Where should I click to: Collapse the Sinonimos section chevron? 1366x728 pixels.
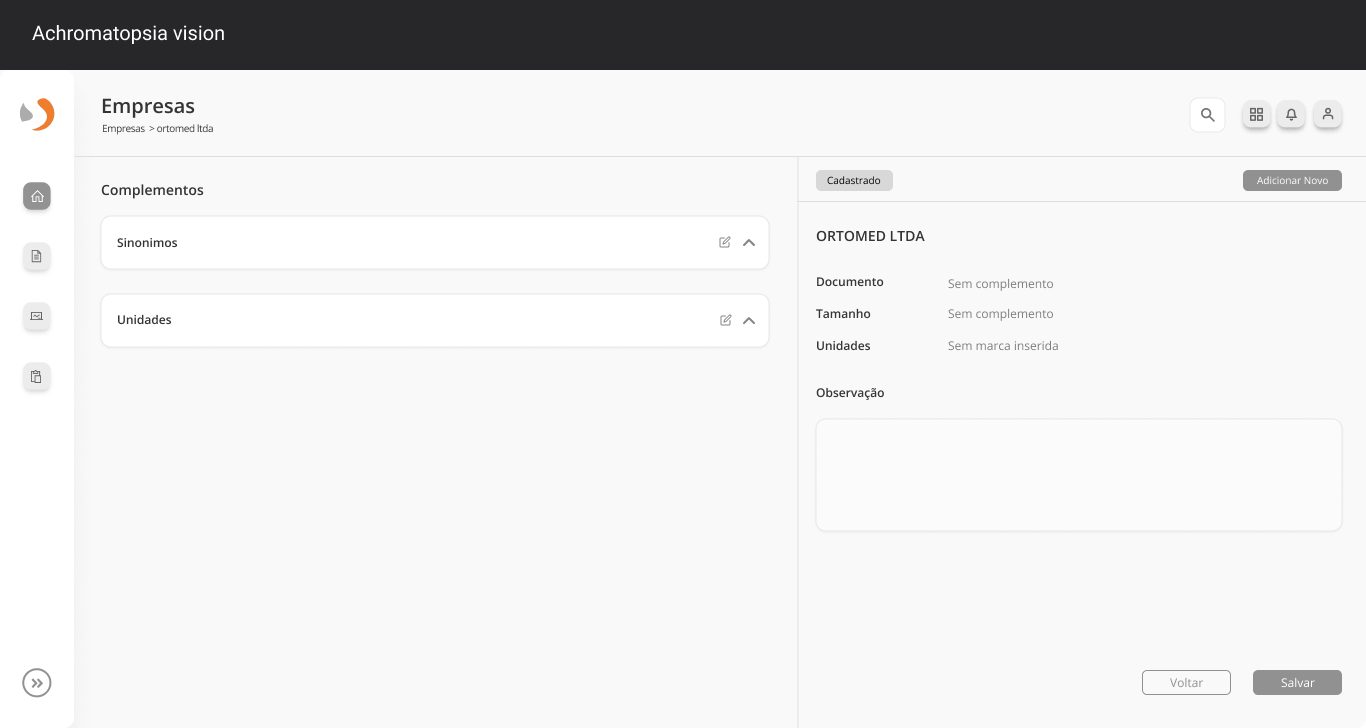749,242
